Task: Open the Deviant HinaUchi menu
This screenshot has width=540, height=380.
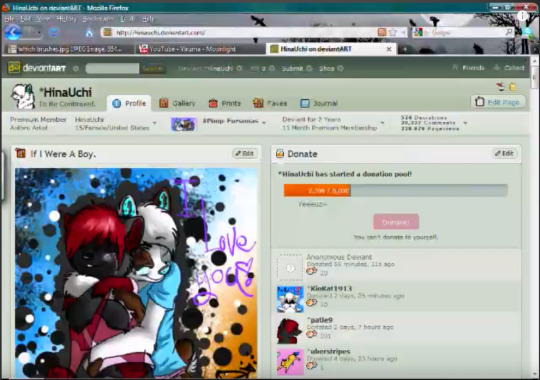Action: click(x=210, y=68)
